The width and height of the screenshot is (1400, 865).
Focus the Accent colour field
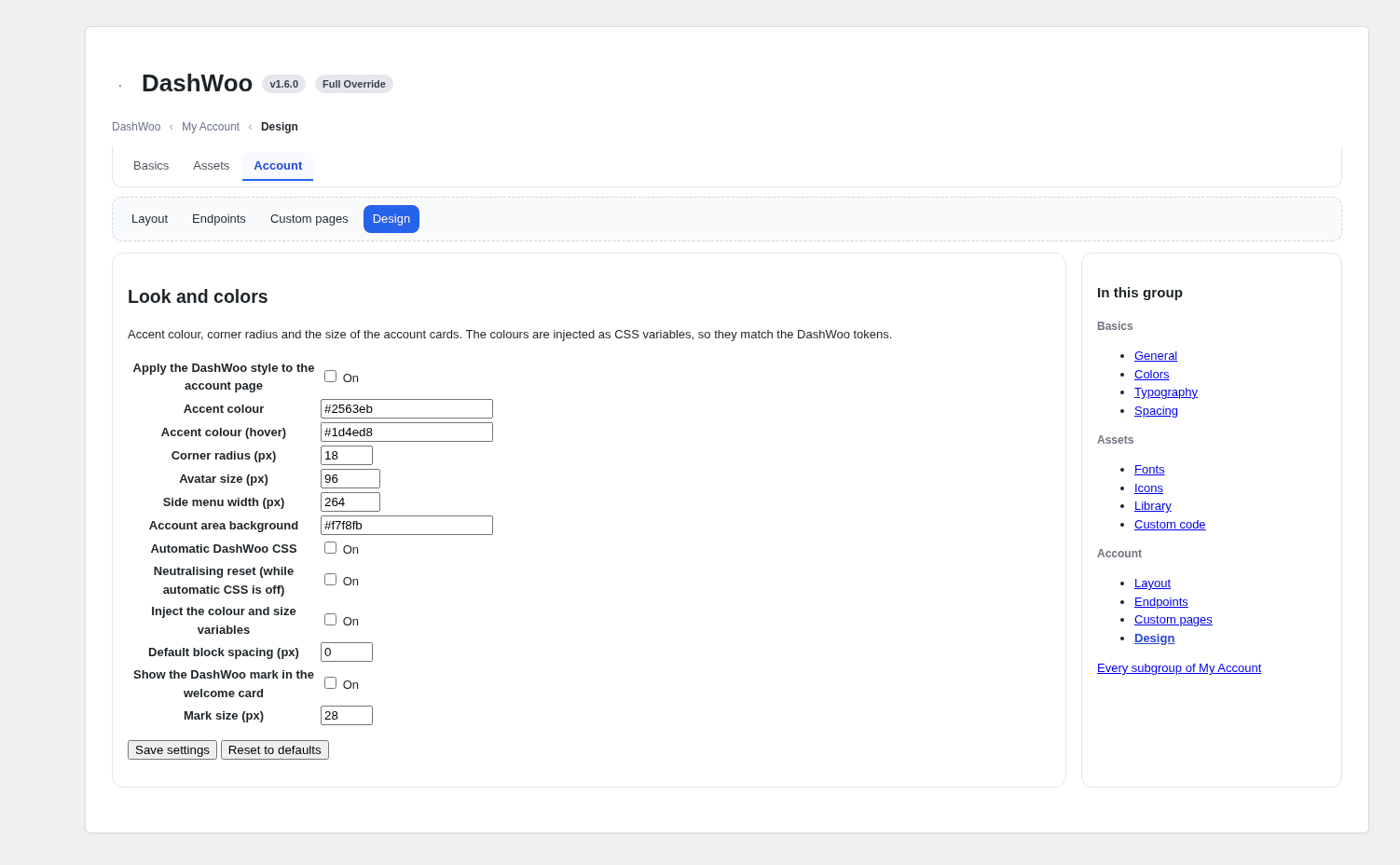(406, 409)
